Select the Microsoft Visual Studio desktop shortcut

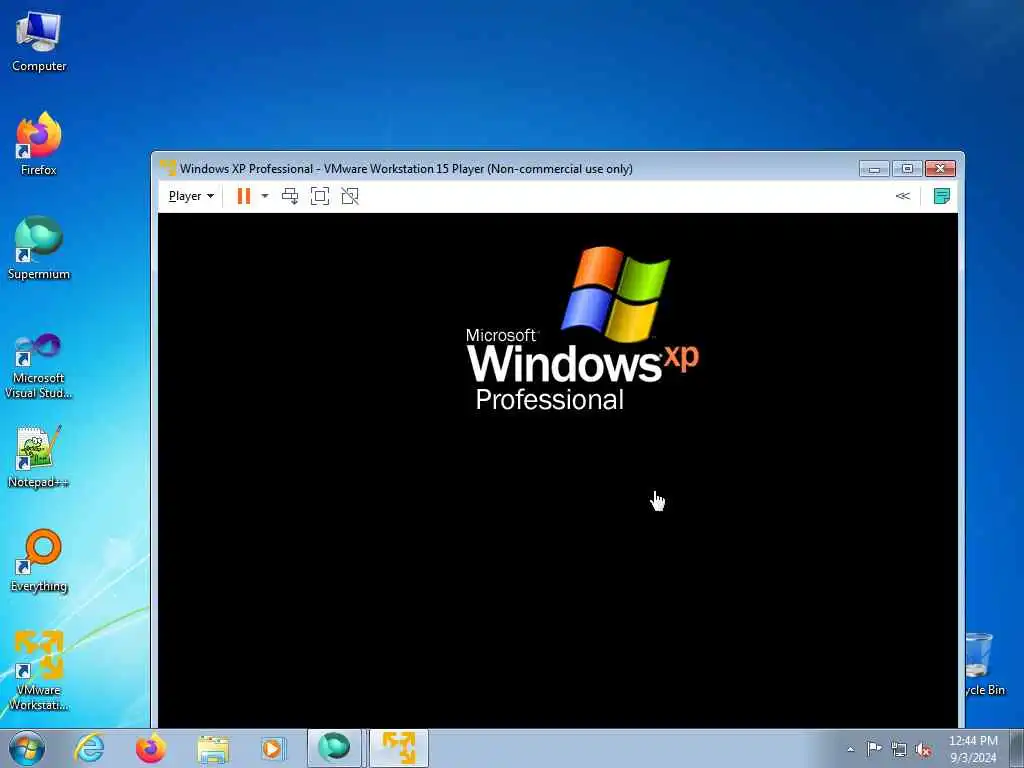click(39, 366)
